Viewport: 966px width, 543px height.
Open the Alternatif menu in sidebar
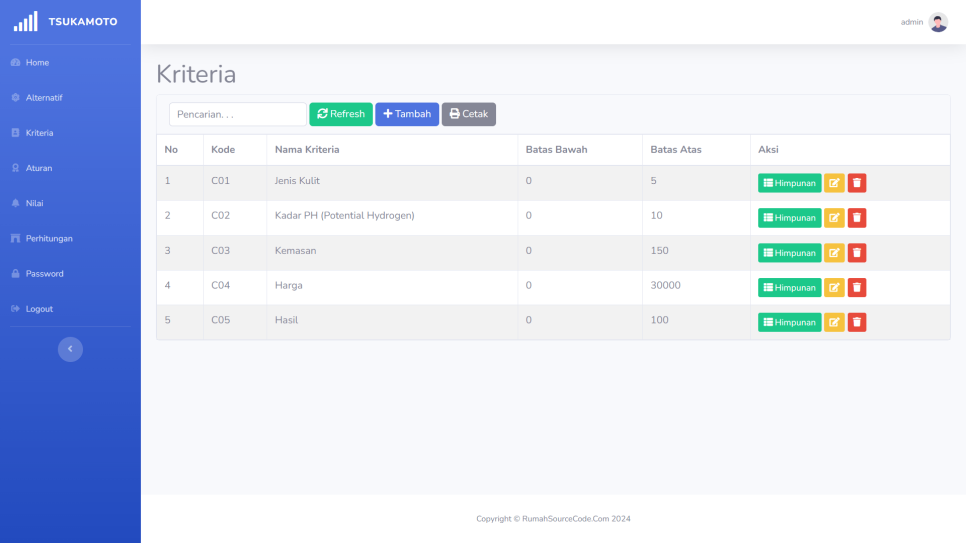click(43, 98)
